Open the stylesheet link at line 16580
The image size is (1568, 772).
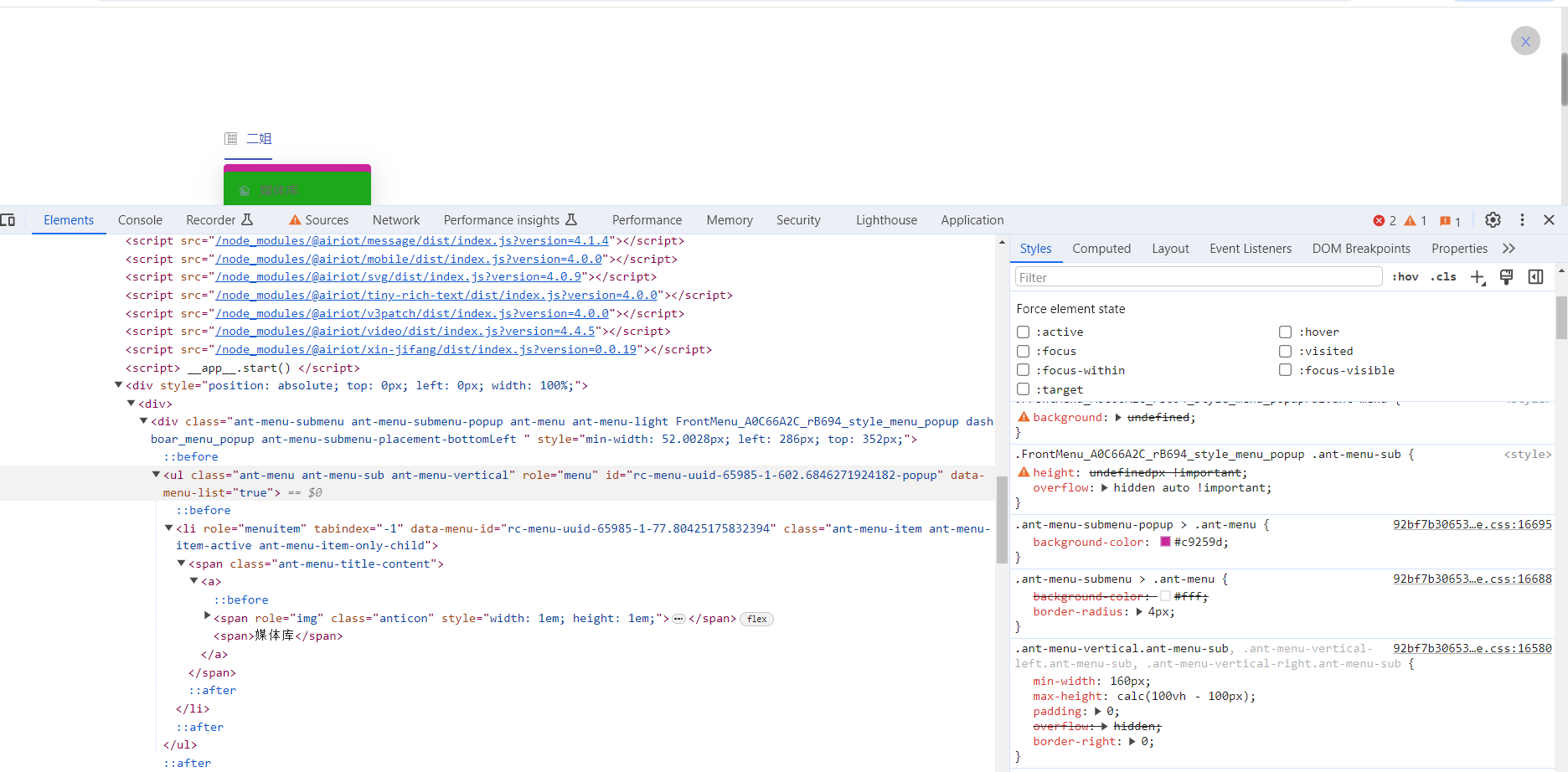[x=1472, y=649]
